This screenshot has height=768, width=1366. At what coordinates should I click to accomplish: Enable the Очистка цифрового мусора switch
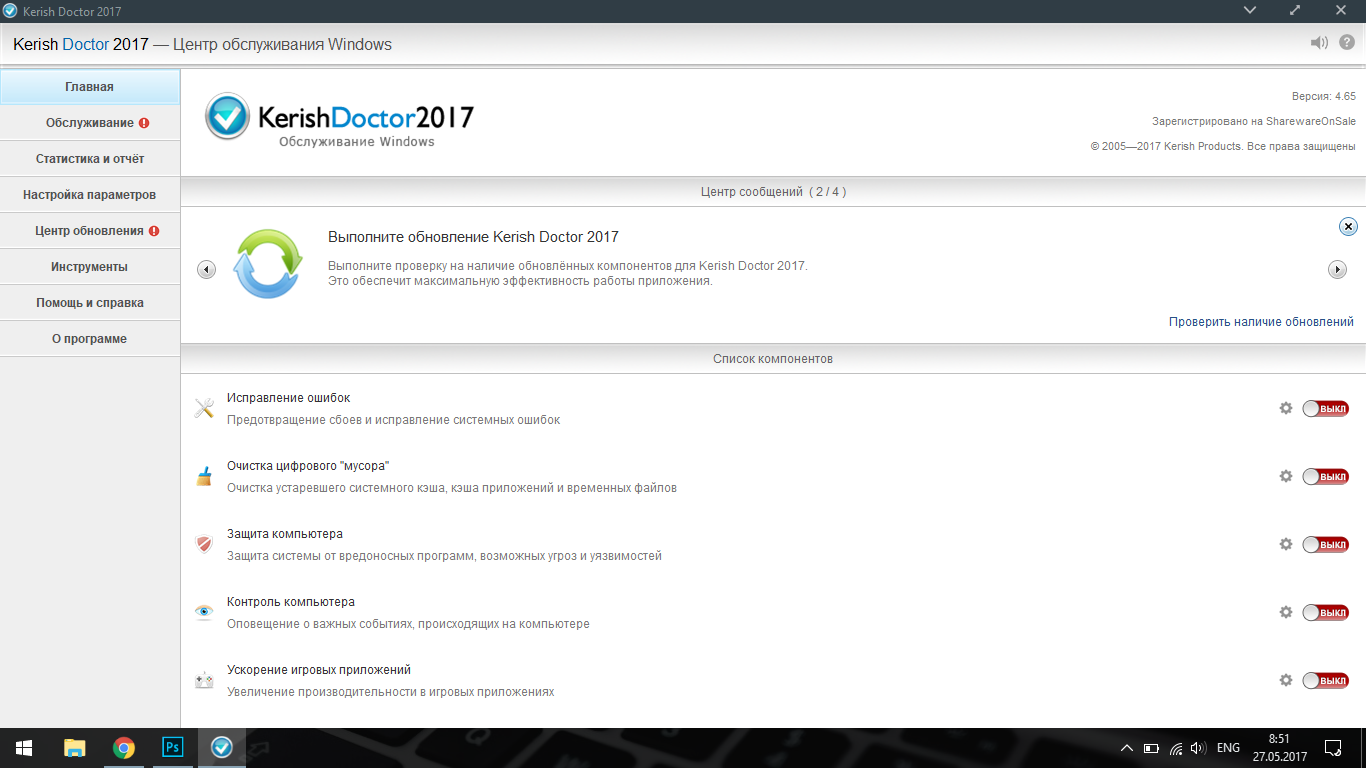coord(1325,476)
